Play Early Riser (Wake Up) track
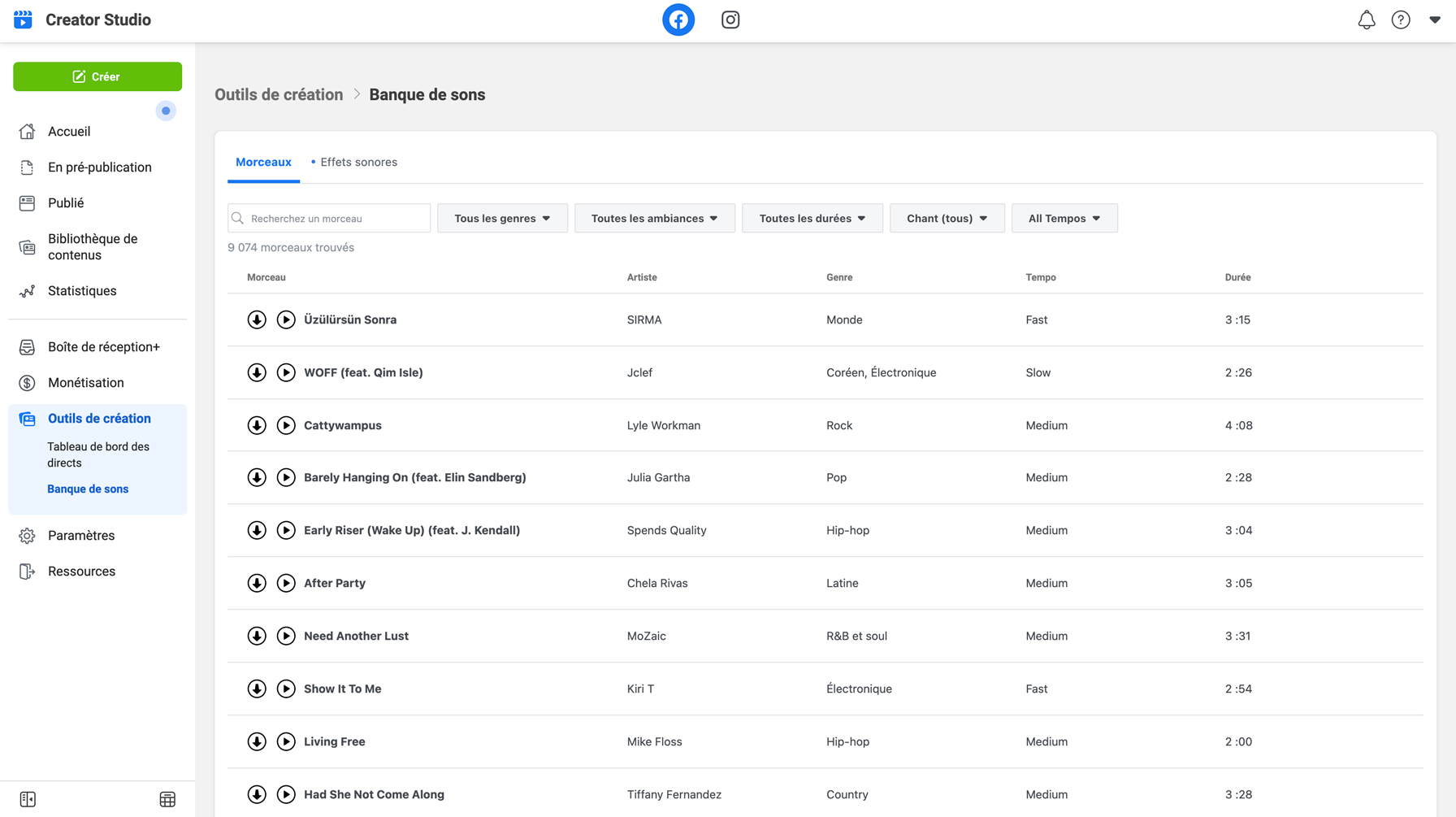 click(286, 530)
